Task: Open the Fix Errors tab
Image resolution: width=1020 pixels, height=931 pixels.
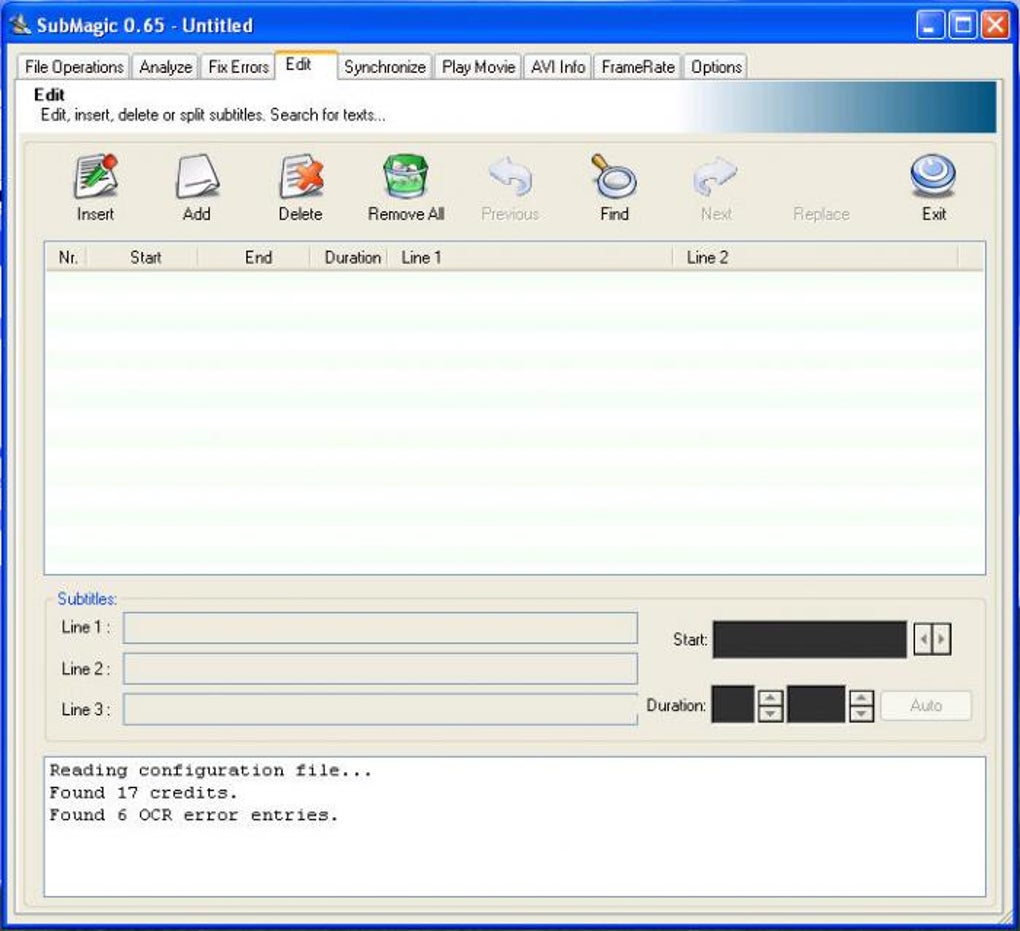Action: [238, 66]
